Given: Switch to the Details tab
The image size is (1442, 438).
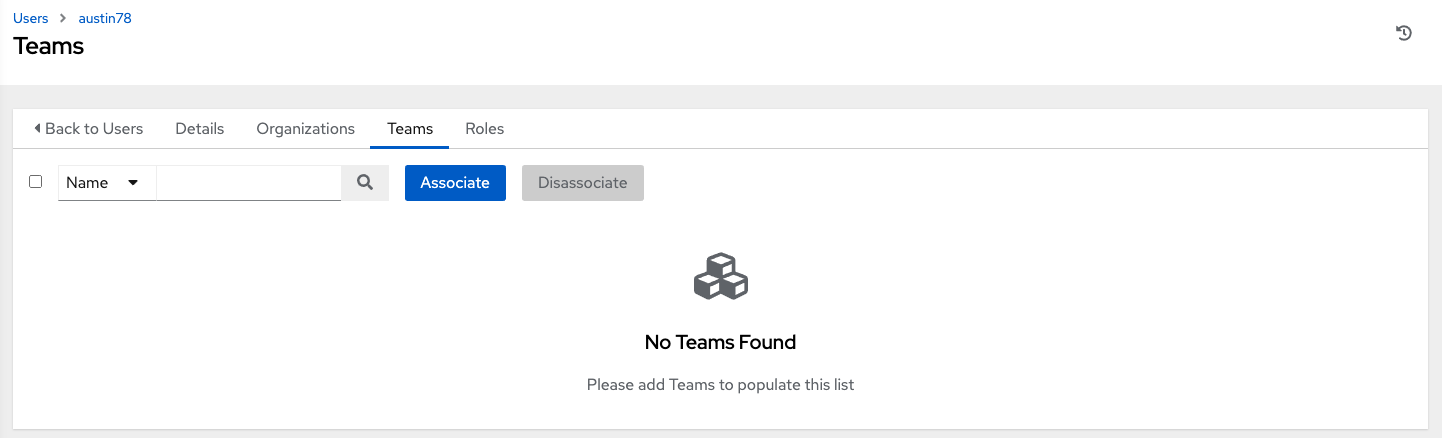Looking at the screenshot, I should (x=200, y=128).
